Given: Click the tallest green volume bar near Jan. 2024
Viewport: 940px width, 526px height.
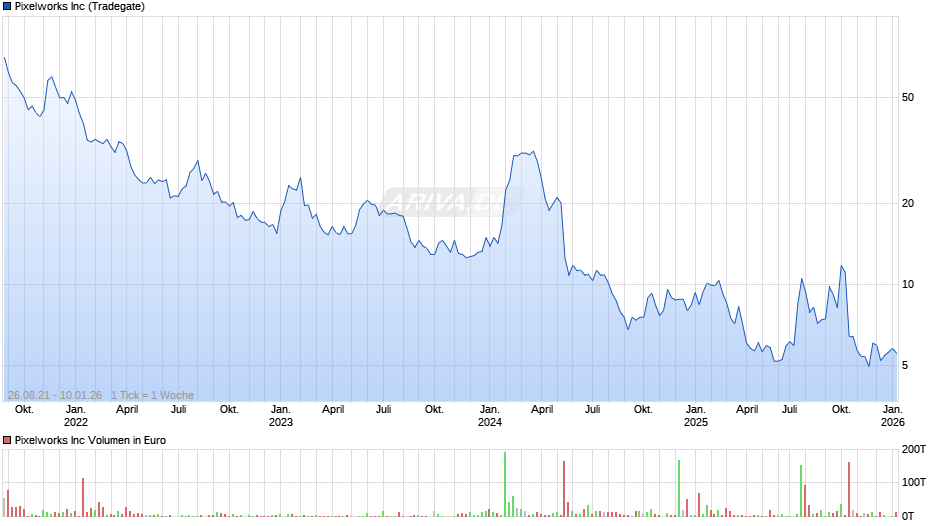Looking at the screenshot, I should click(505, 484).
